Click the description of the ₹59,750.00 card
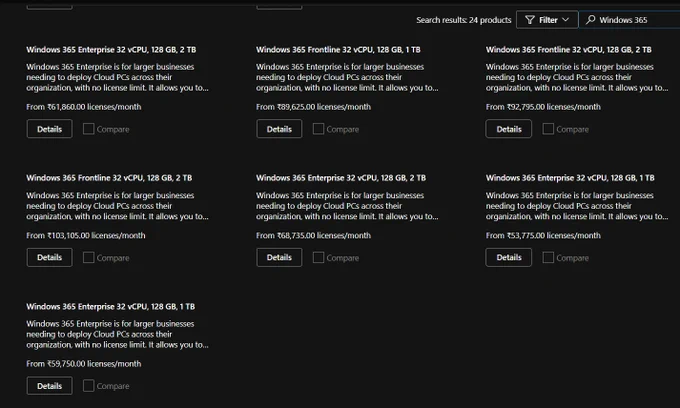Viewport: 680px width, 408px height. pos(117,334)
